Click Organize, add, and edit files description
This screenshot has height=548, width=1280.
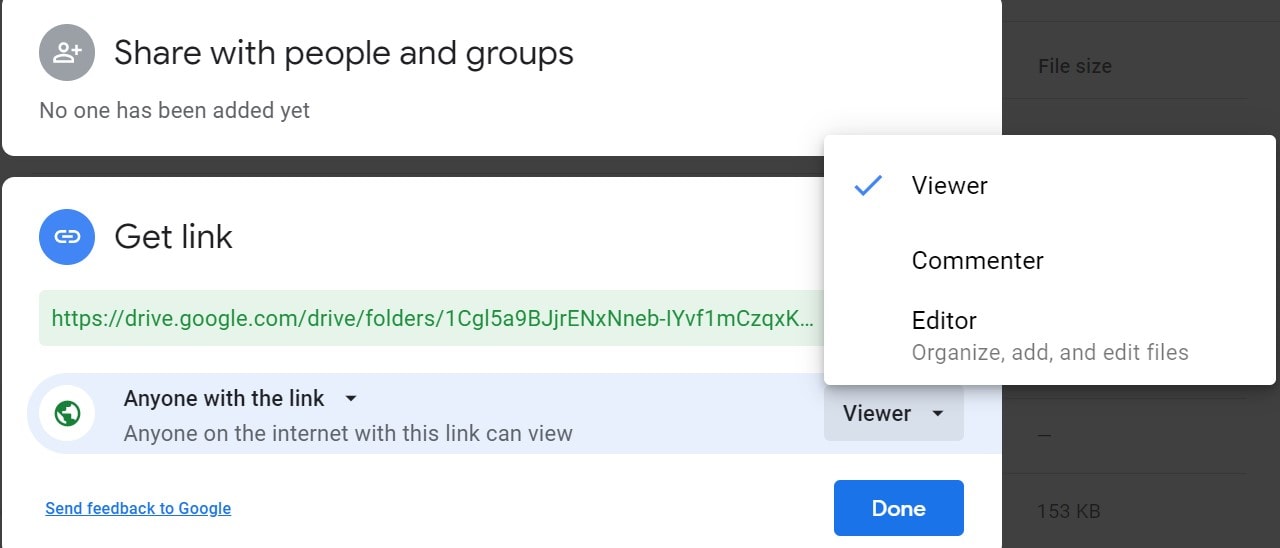pos(1050,352)
